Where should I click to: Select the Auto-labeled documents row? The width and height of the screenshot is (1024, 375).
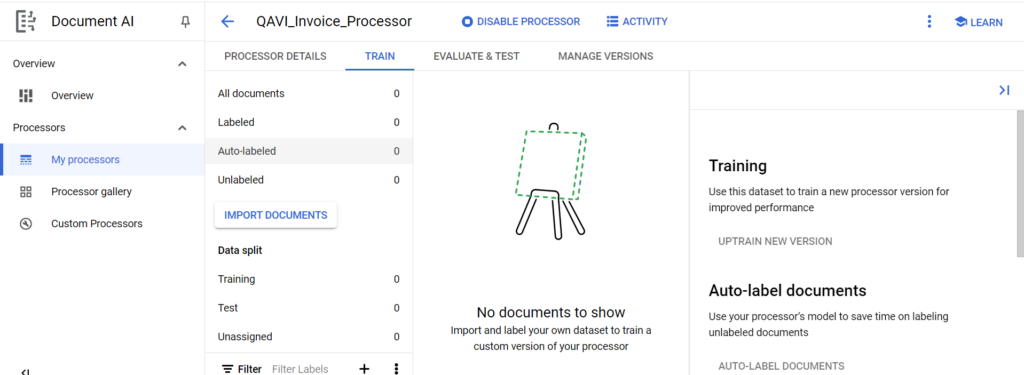pyautogui.click(x=308, y=151)
